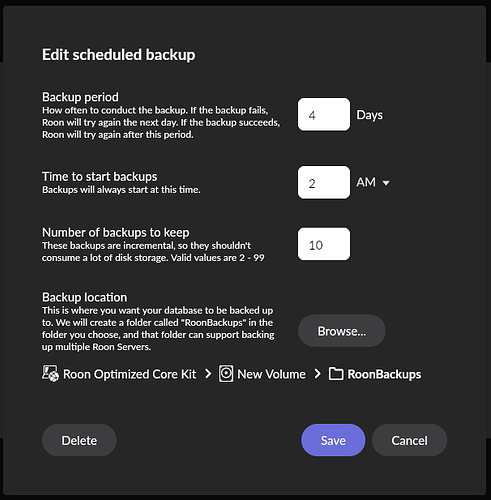Open the AM/PM dropdown arrow
This screenshot has width=491, height=500.
point(386,183)
